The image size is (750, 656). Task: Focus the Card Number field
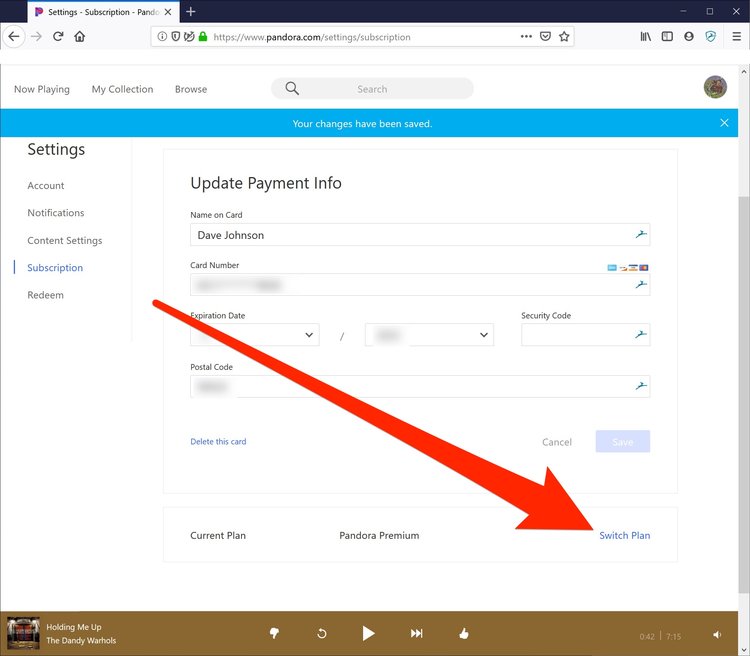coord(420,285)
